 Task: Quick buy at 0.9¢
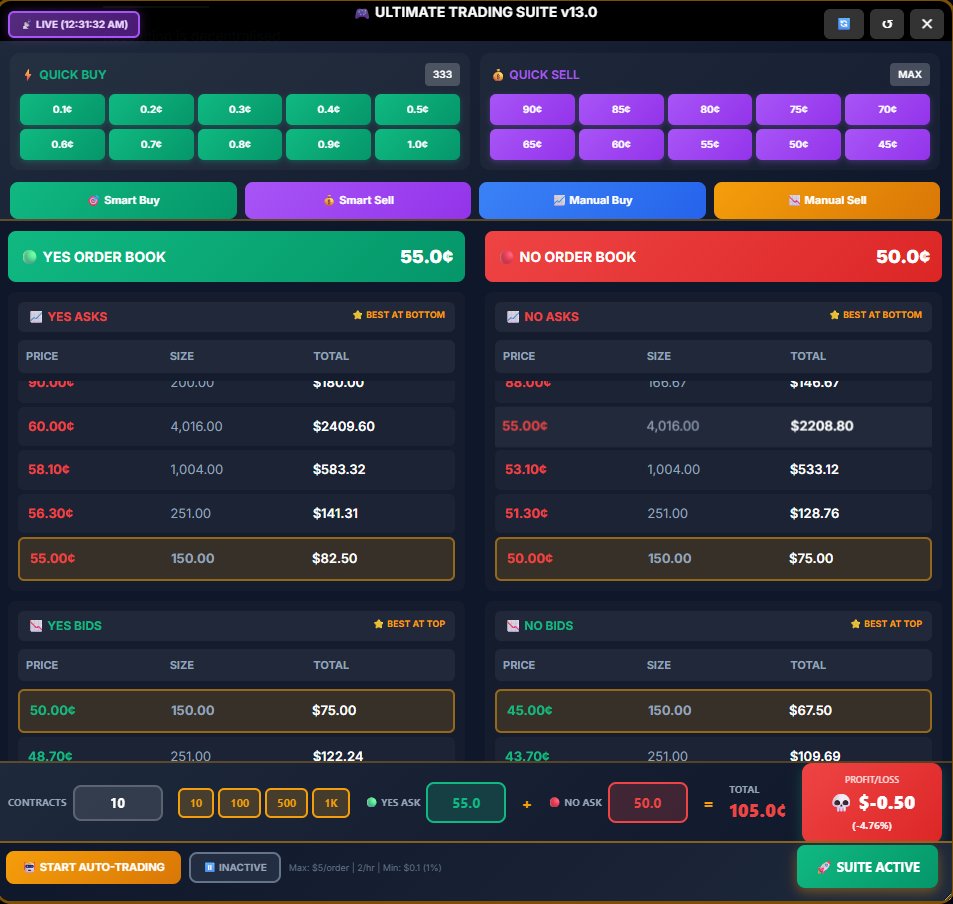(x=328, y=145)
